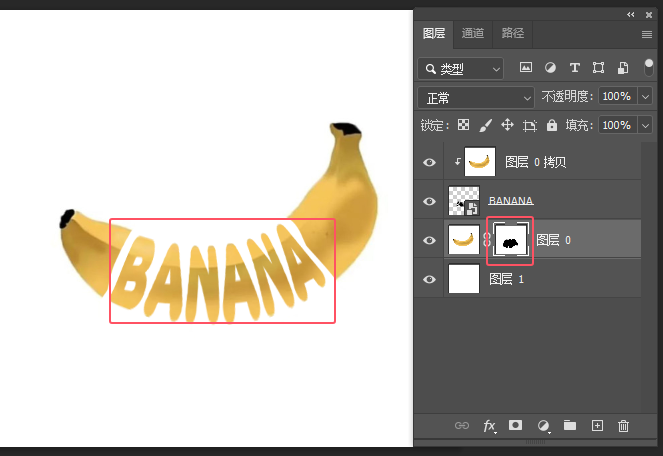This screenshot has height=456, width=663.
Task: Click the 填充 100% value field
Action: (x=618, y=125)
